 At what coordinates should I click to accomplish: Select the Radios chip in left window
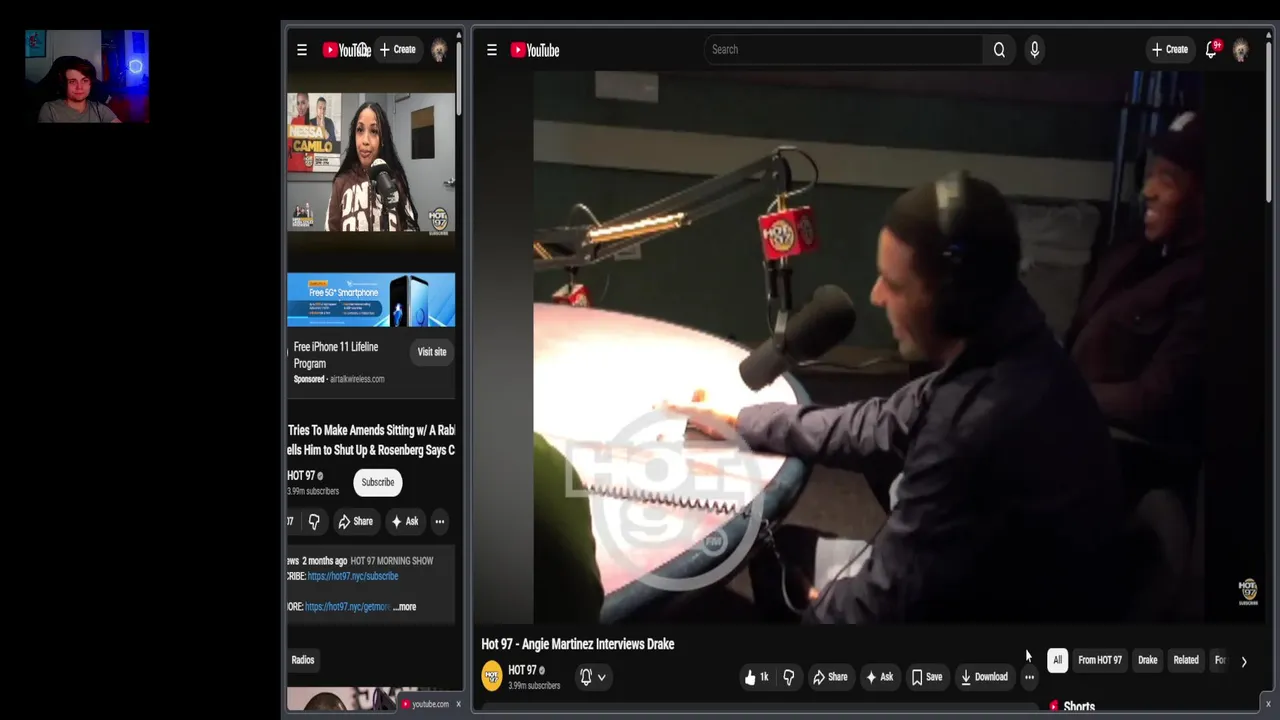[303, 660]
